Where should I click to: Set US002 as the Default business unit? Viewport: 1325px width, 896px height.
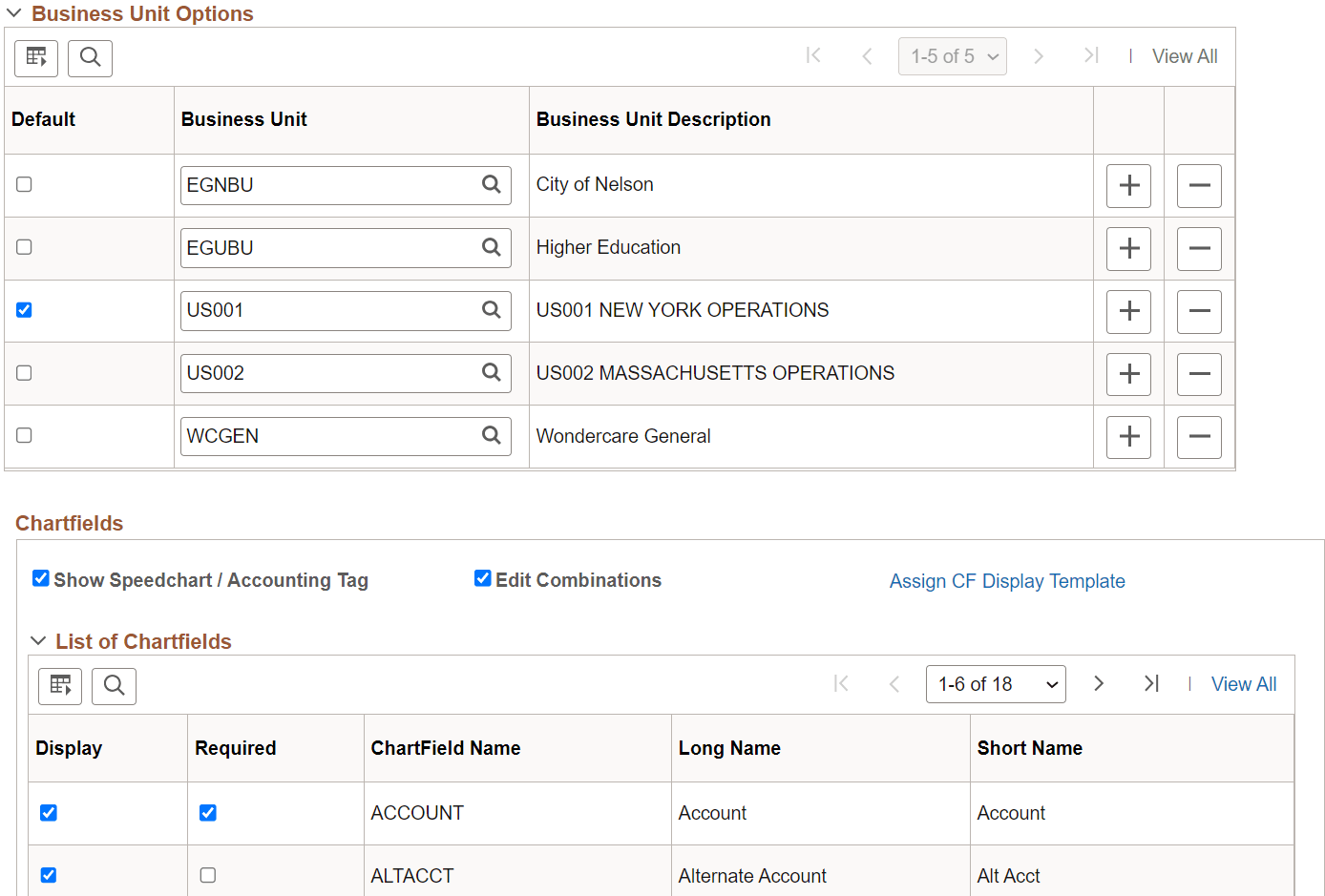pyautogui.click(x=24, y=372)
